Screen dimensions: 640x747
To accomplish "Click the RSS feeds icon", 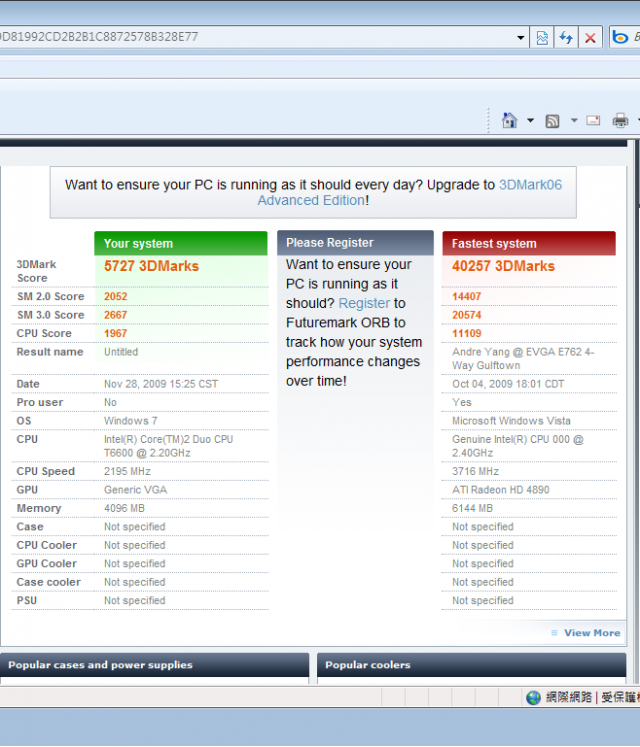I will (x=552, y=121).
